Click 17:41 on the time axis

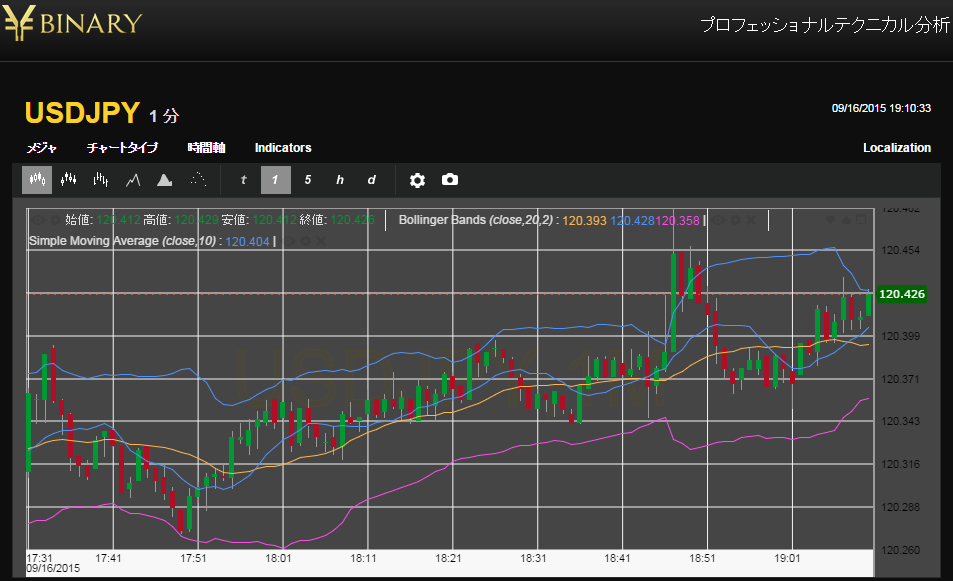point(109,558)
